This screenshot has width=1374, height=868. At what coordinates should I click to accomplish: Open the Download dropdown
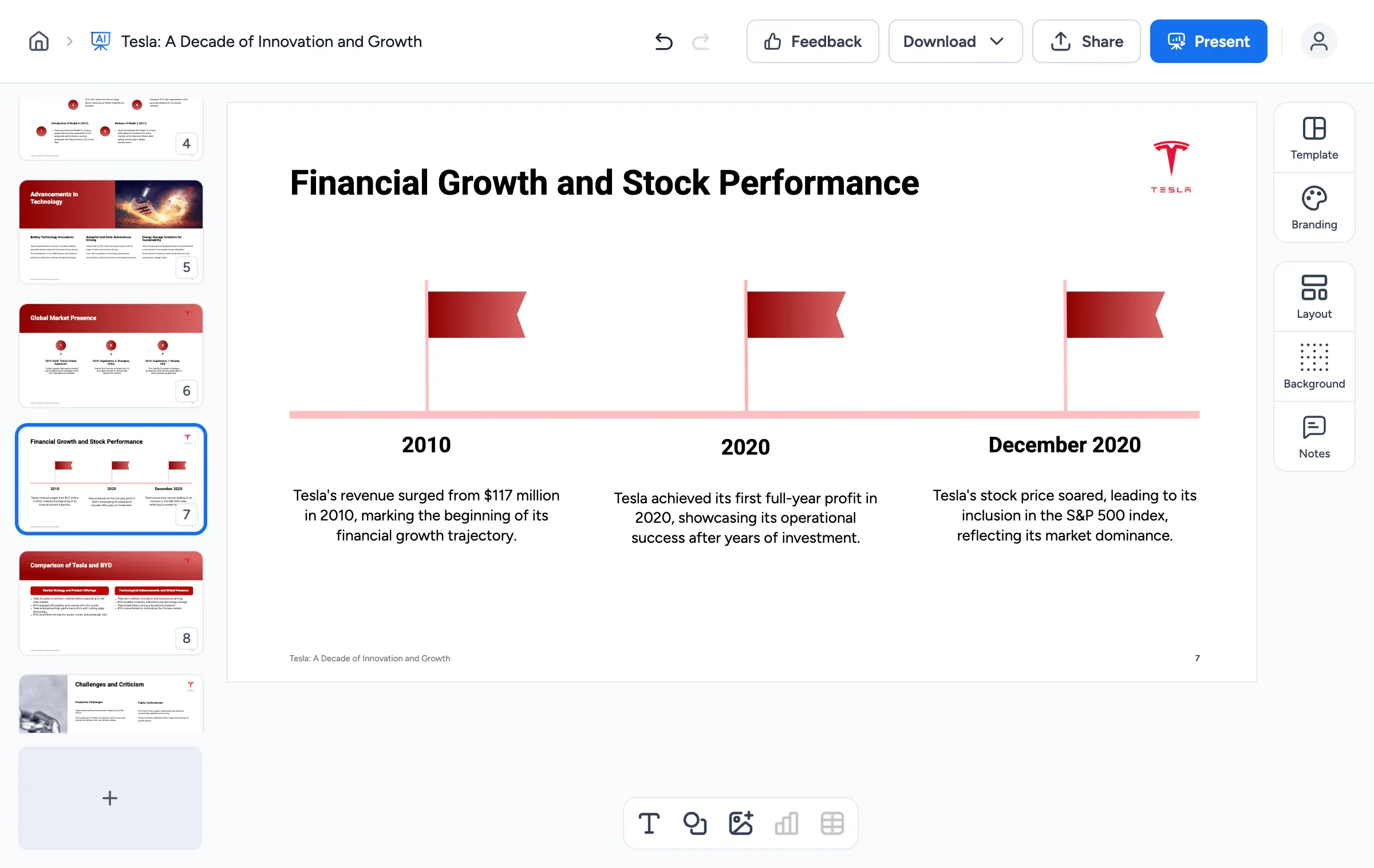pyautogui.click(x=955, y=41)
